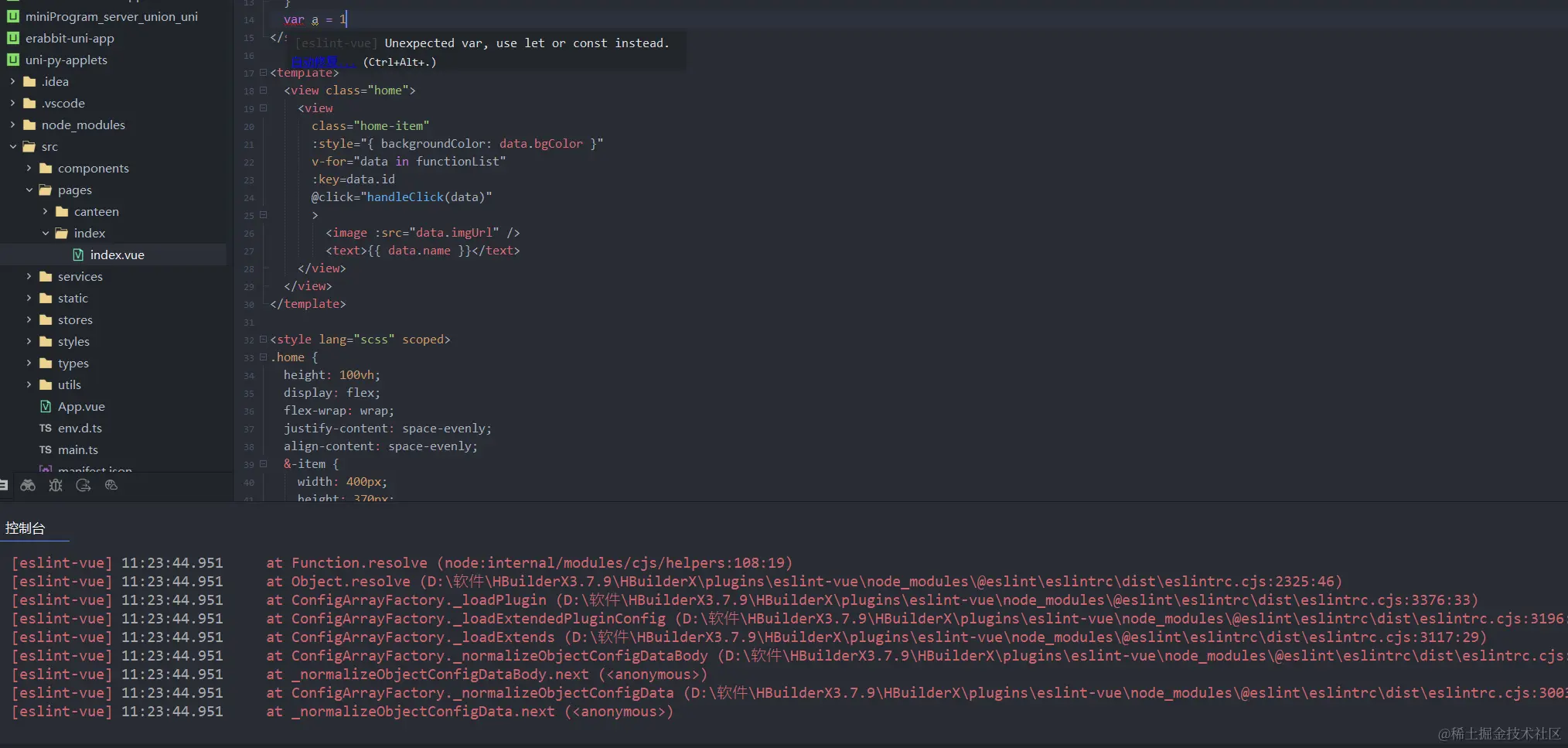Fold the view class home block on line 18
Image resolution: width=1568 pixels, height=748 pixels.
pyautogui.click(x=263, y=91)
